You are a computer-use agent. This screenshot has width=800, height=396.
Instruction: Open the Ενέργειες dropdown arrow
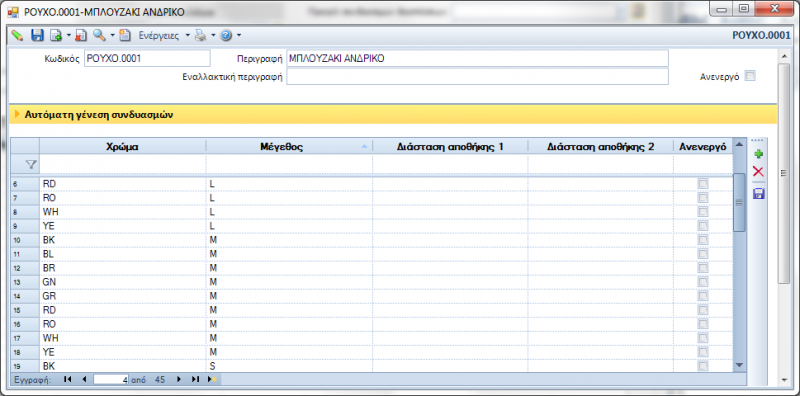click(x=188, y=35)
